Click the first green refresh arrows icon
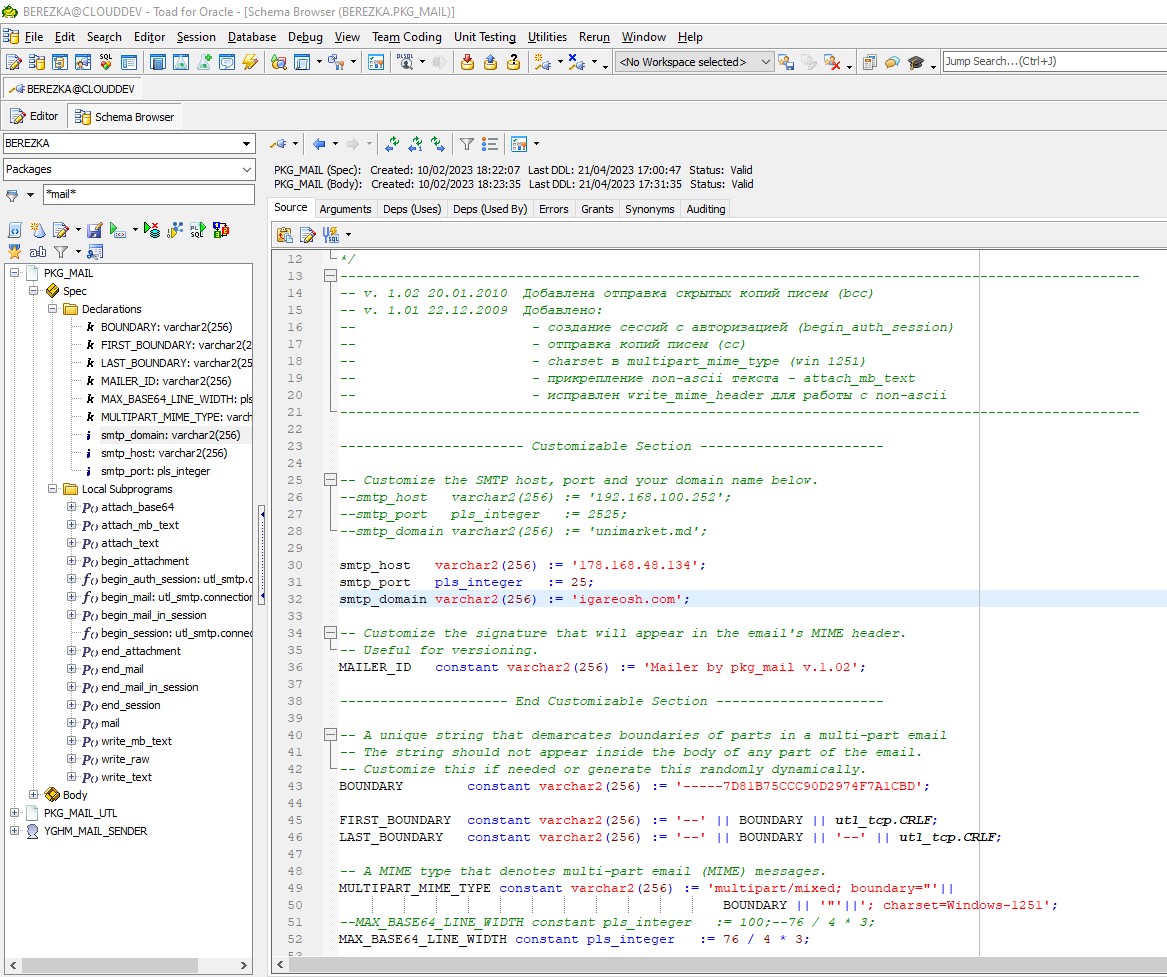Viewport: 1167px width, 977px height. point(392,144)
